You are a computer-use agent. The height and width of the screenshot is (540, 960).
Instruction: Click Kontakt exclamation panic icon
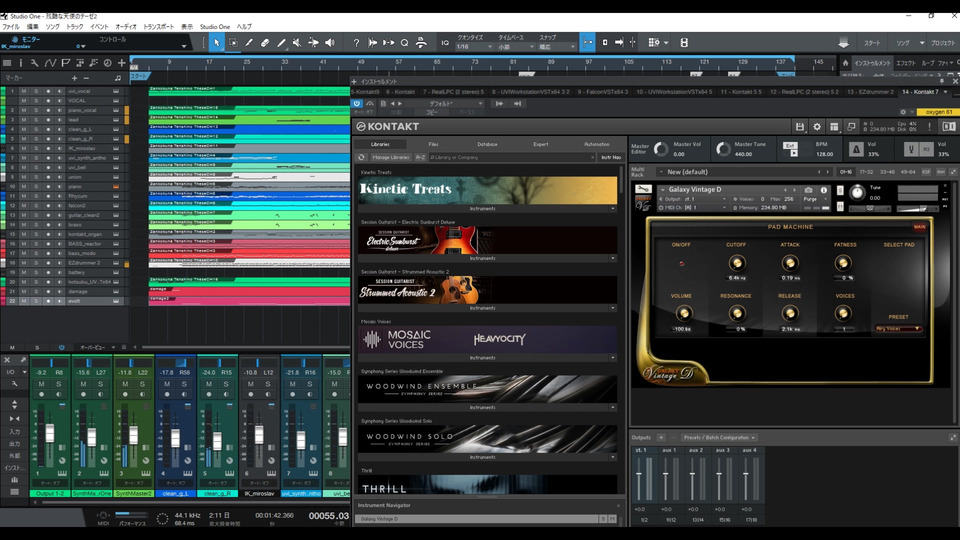point(929,127)
